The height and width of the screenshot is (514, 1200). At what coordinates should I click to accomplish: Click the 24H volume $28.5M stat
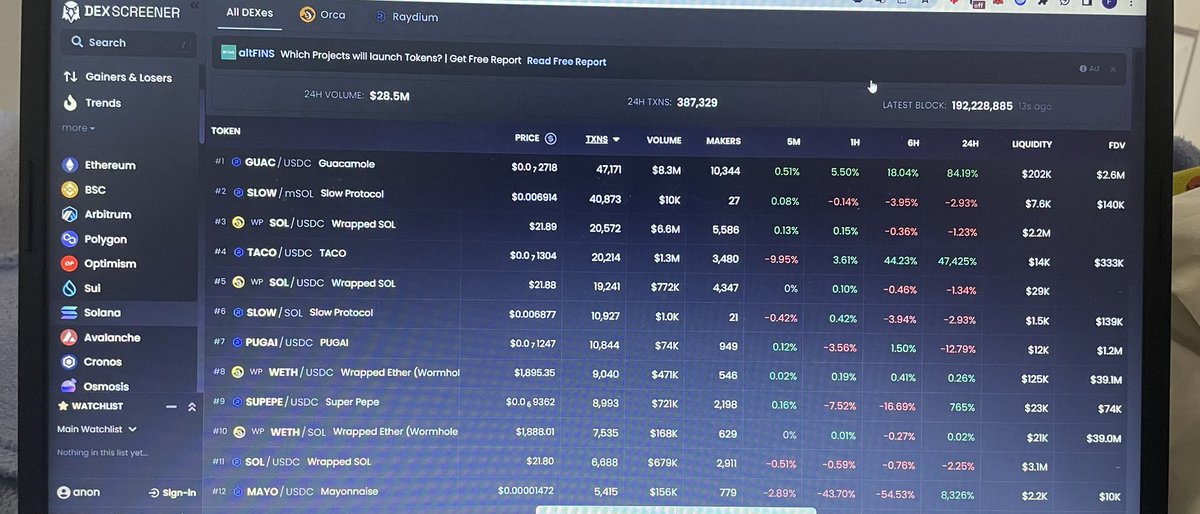[x=389, y=96]
